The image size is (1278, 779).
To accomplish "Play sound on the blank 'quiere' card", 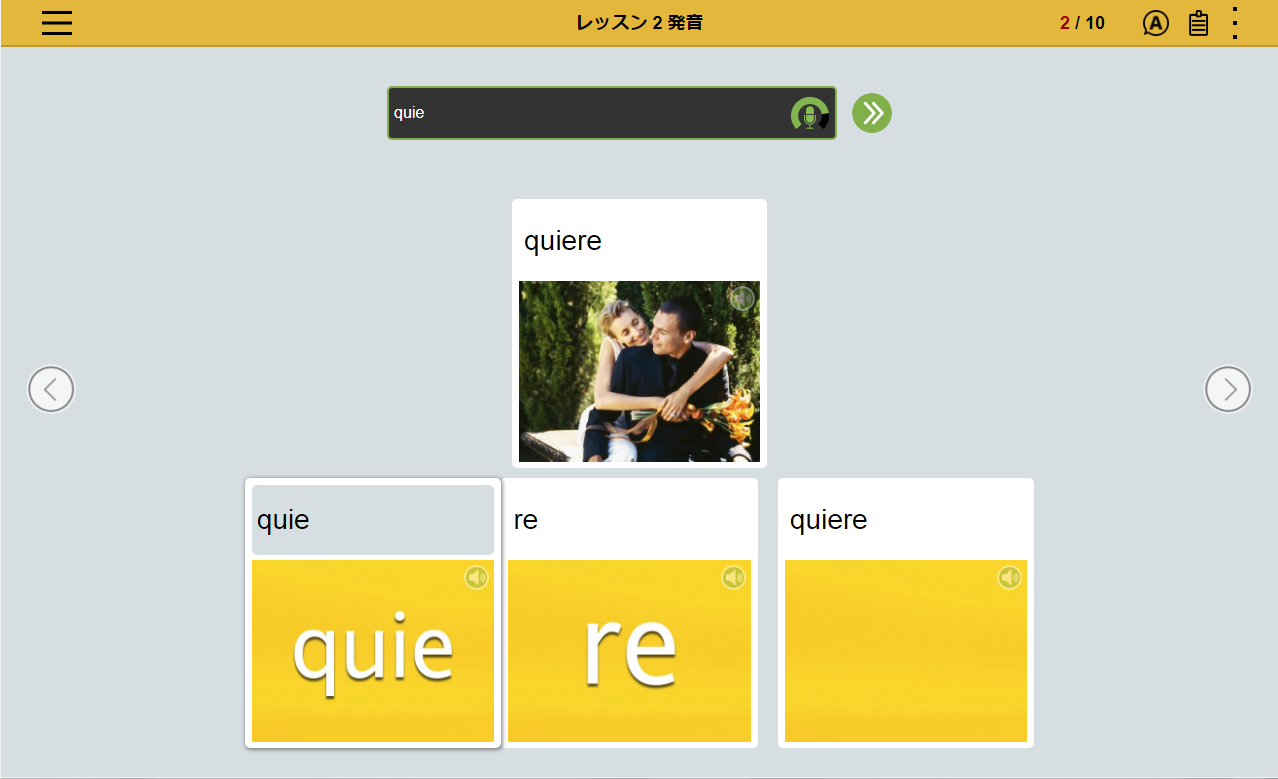I will [x=1009, y=577].
